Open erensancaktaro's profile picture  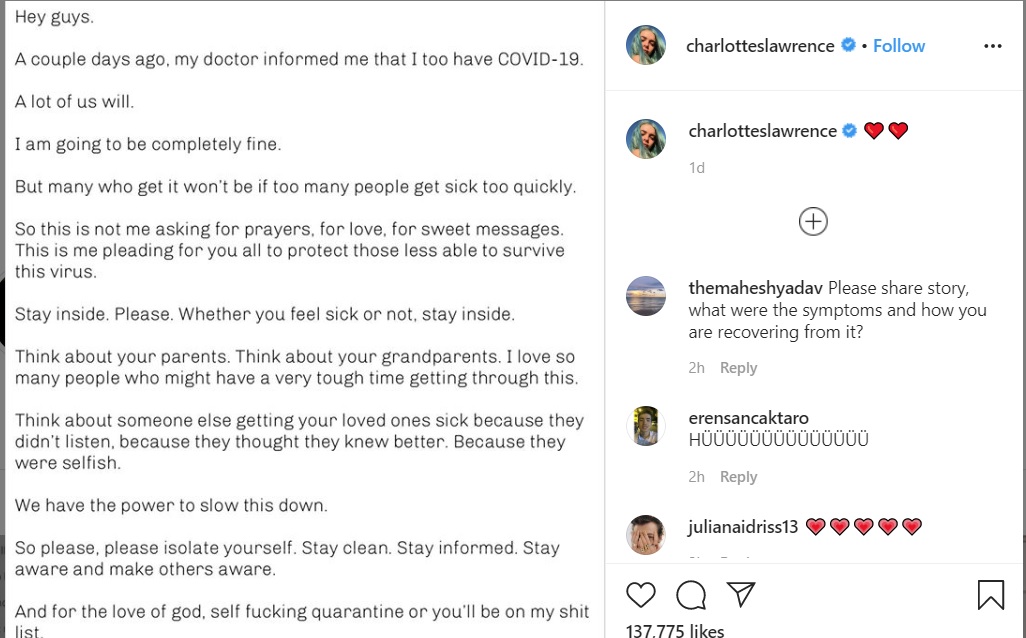[646, 426]
